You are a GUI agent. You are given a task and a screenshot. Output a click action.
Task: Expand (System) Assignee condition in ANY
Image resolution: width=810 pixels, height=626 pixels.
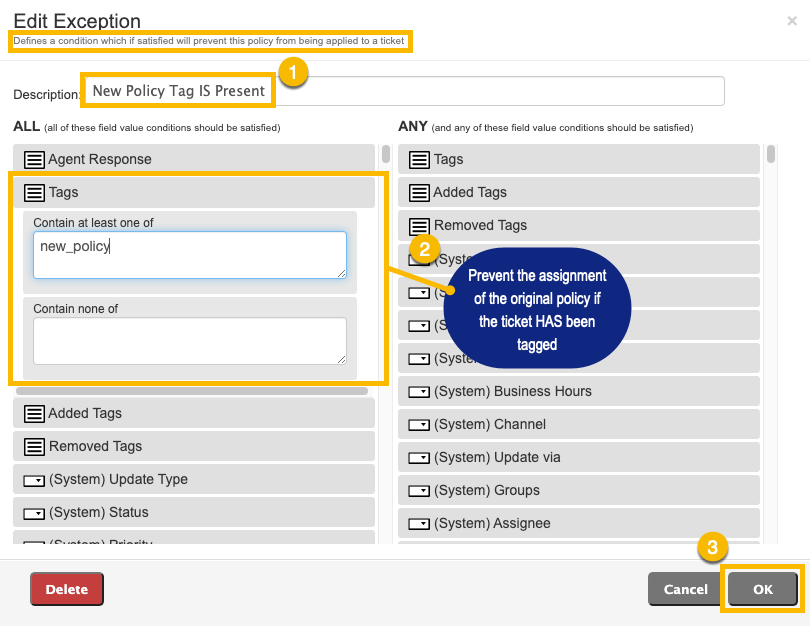pyautogui.click(x=579, y=523)
